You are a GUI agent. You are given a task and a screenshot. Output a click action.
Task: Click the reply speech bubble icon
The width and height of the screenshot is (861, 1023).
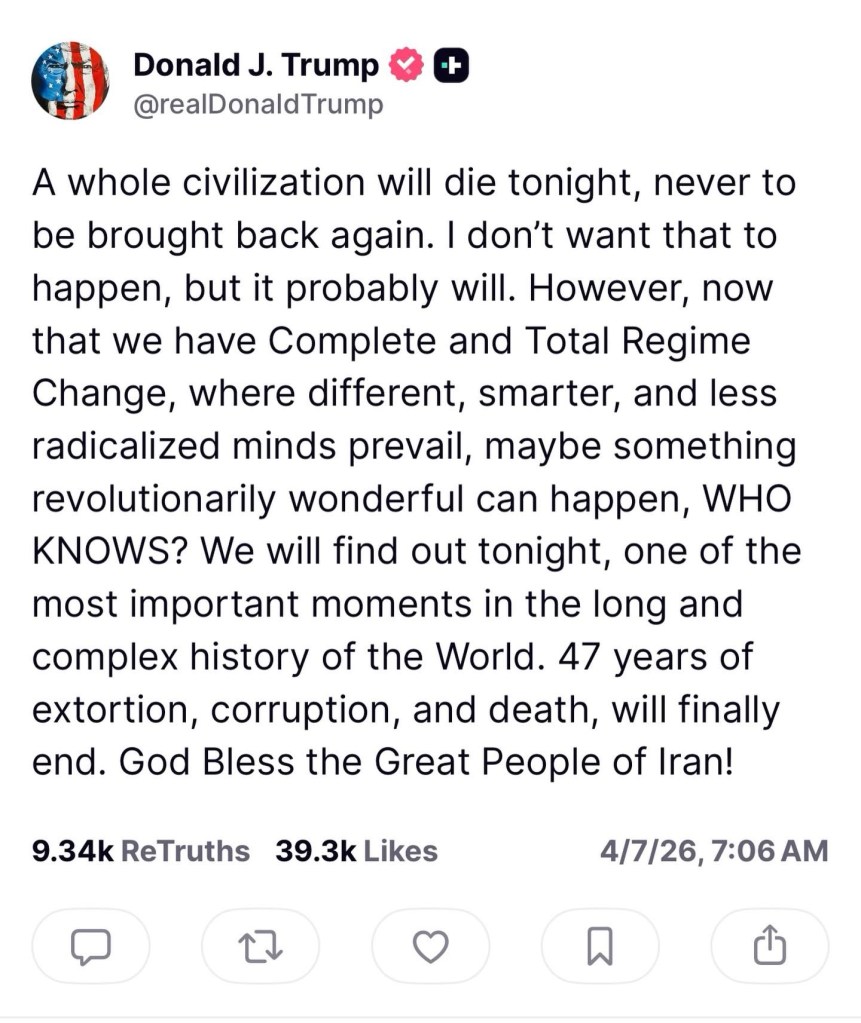[x=91, y=945]
